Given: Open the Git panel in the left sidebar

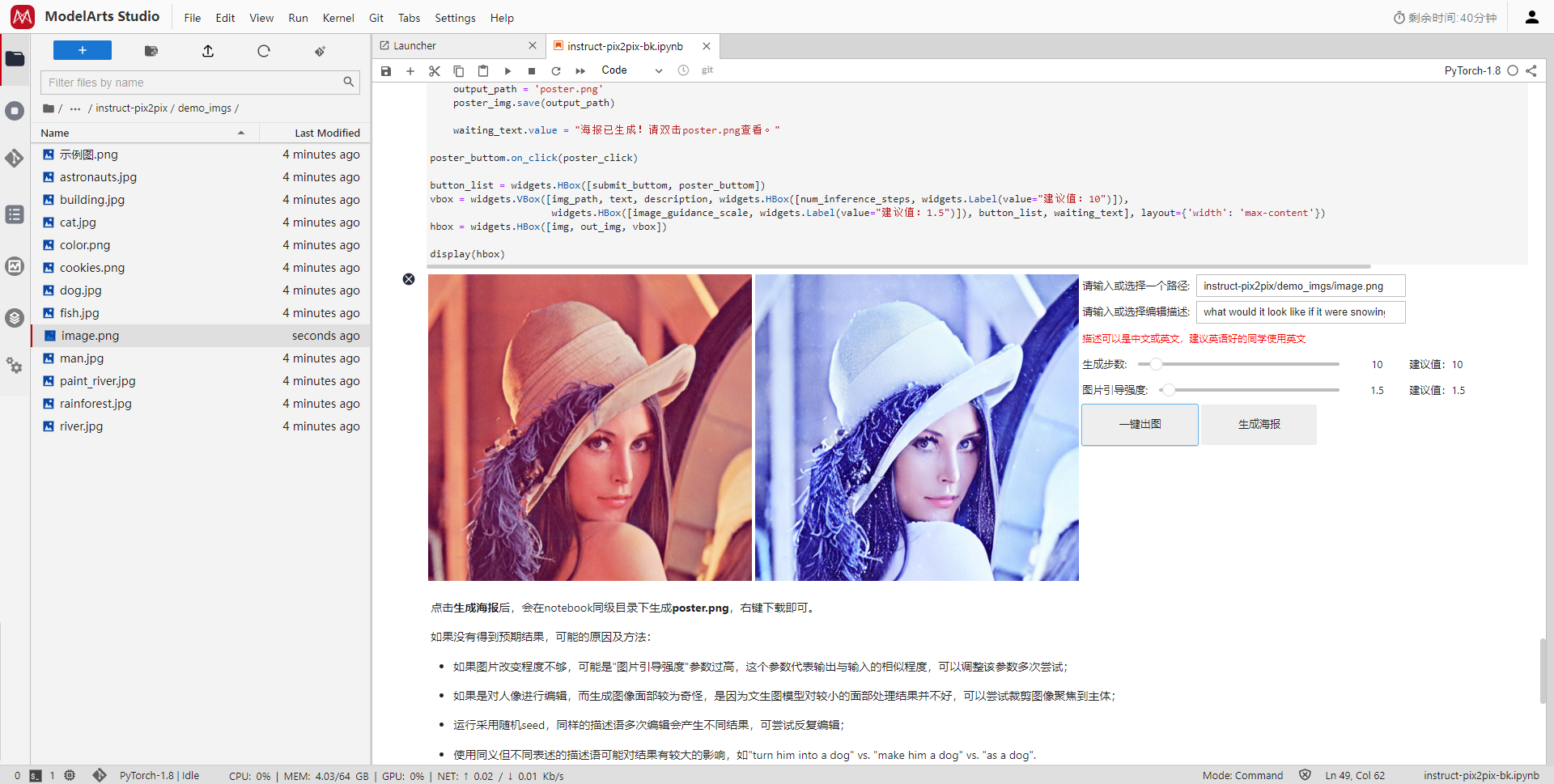Looking at the screenshot, I should [x=15, y=159].
